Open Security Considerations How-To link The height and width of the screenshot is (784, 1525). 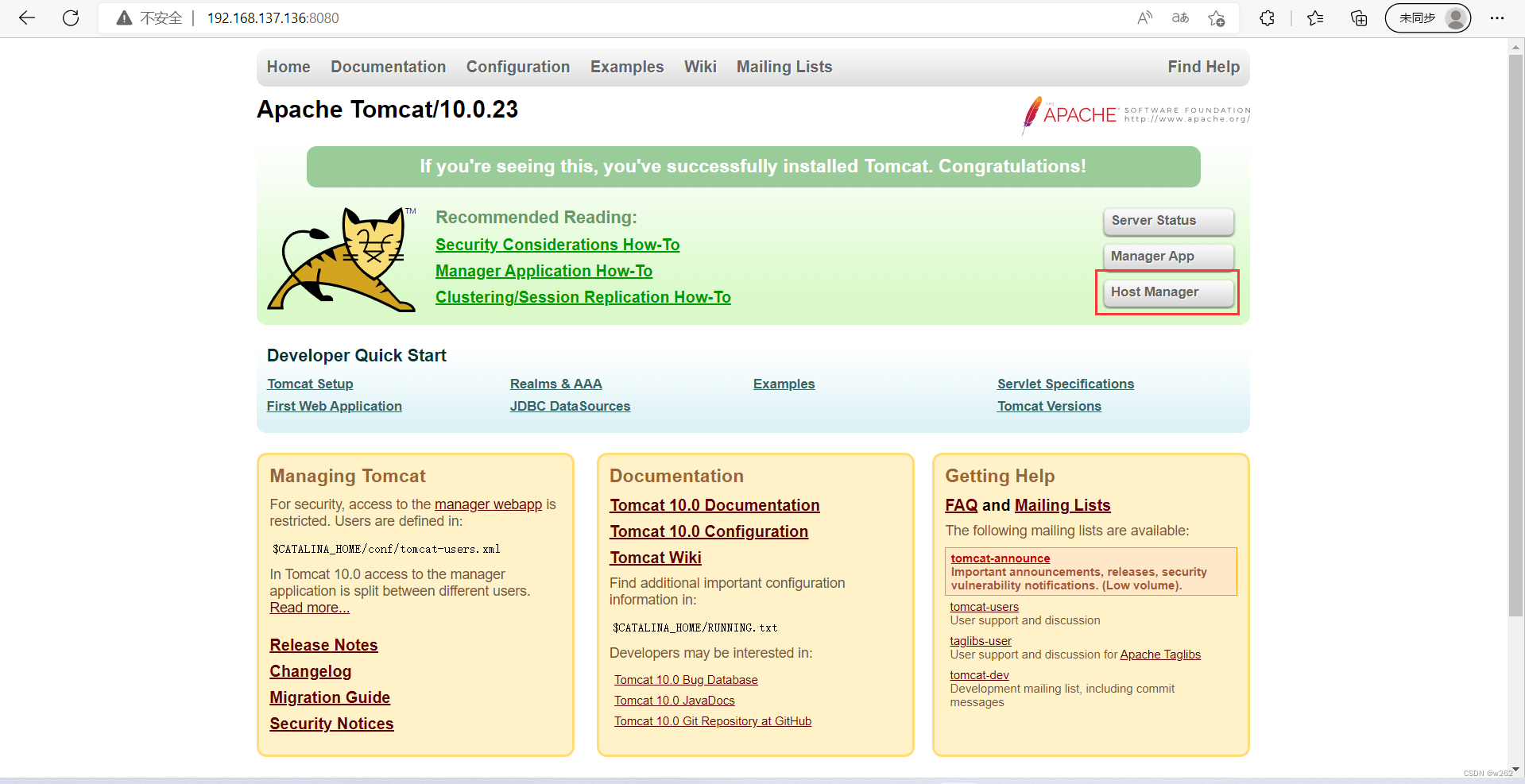(x=557, y=245)
